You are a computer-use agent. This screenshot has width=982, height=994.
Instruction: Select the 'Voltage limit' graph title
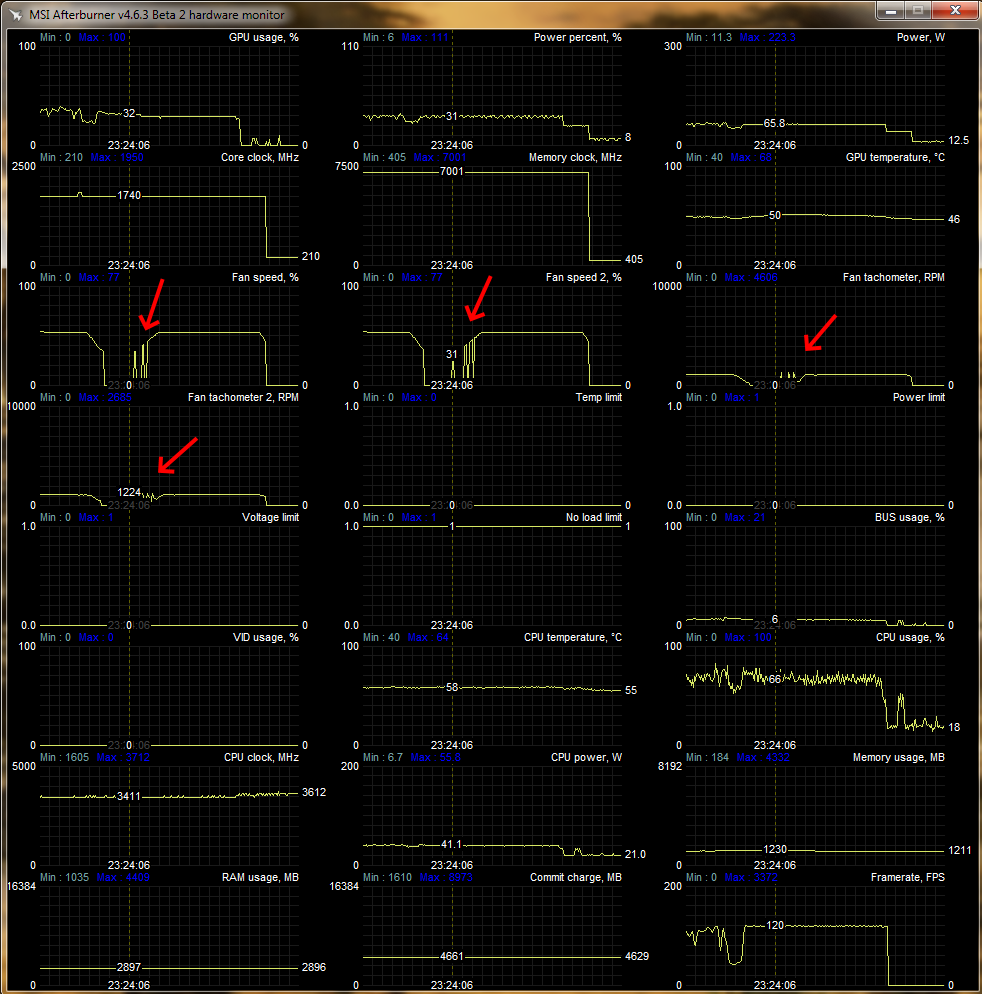(x=271, y=517)
